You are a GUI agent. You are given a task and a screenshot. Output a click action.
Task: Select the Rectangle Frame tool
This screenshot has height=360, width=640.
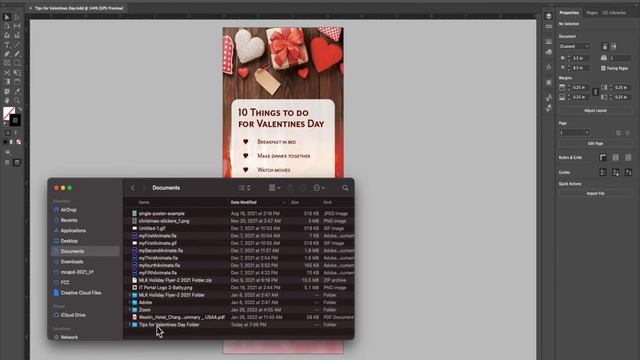7,63
